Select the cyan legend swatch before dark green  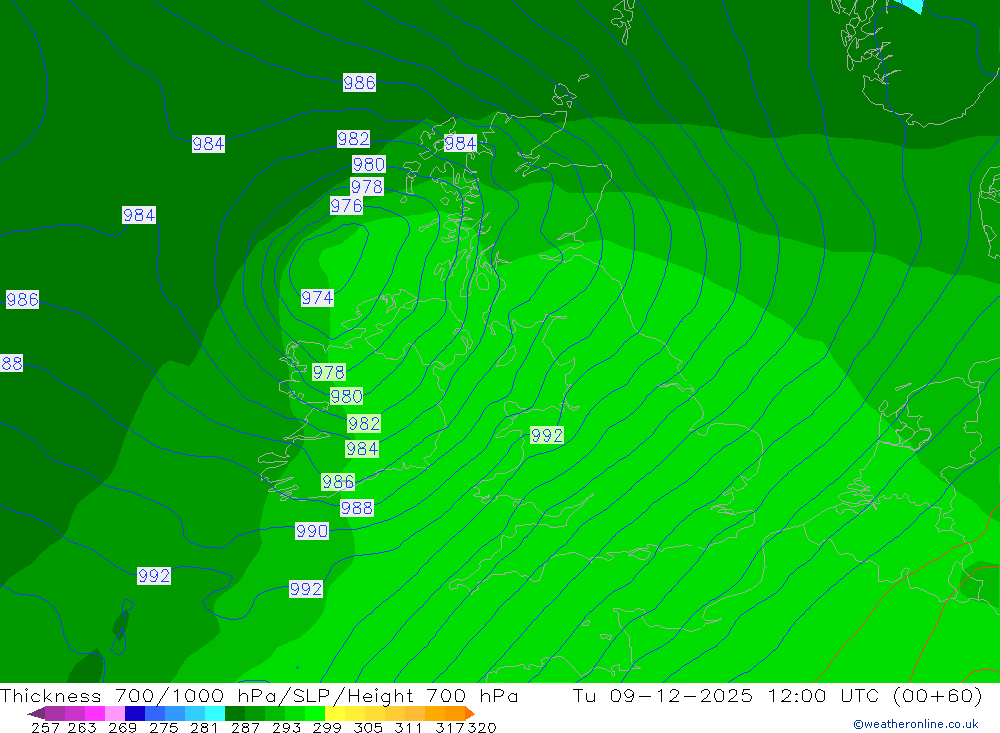[x=215, y=713]
